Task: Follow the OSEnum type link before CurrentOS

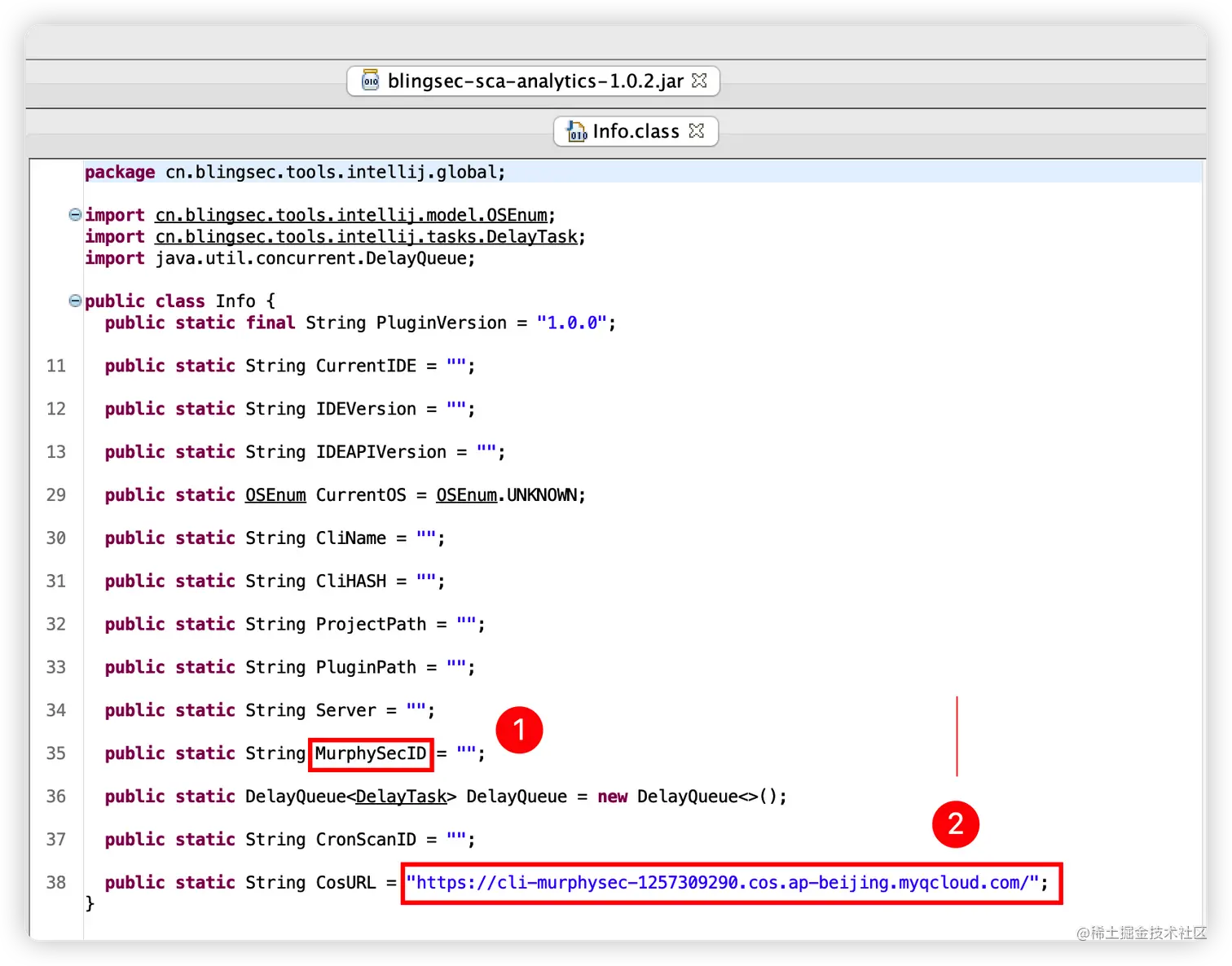Action: click(275, 495)
